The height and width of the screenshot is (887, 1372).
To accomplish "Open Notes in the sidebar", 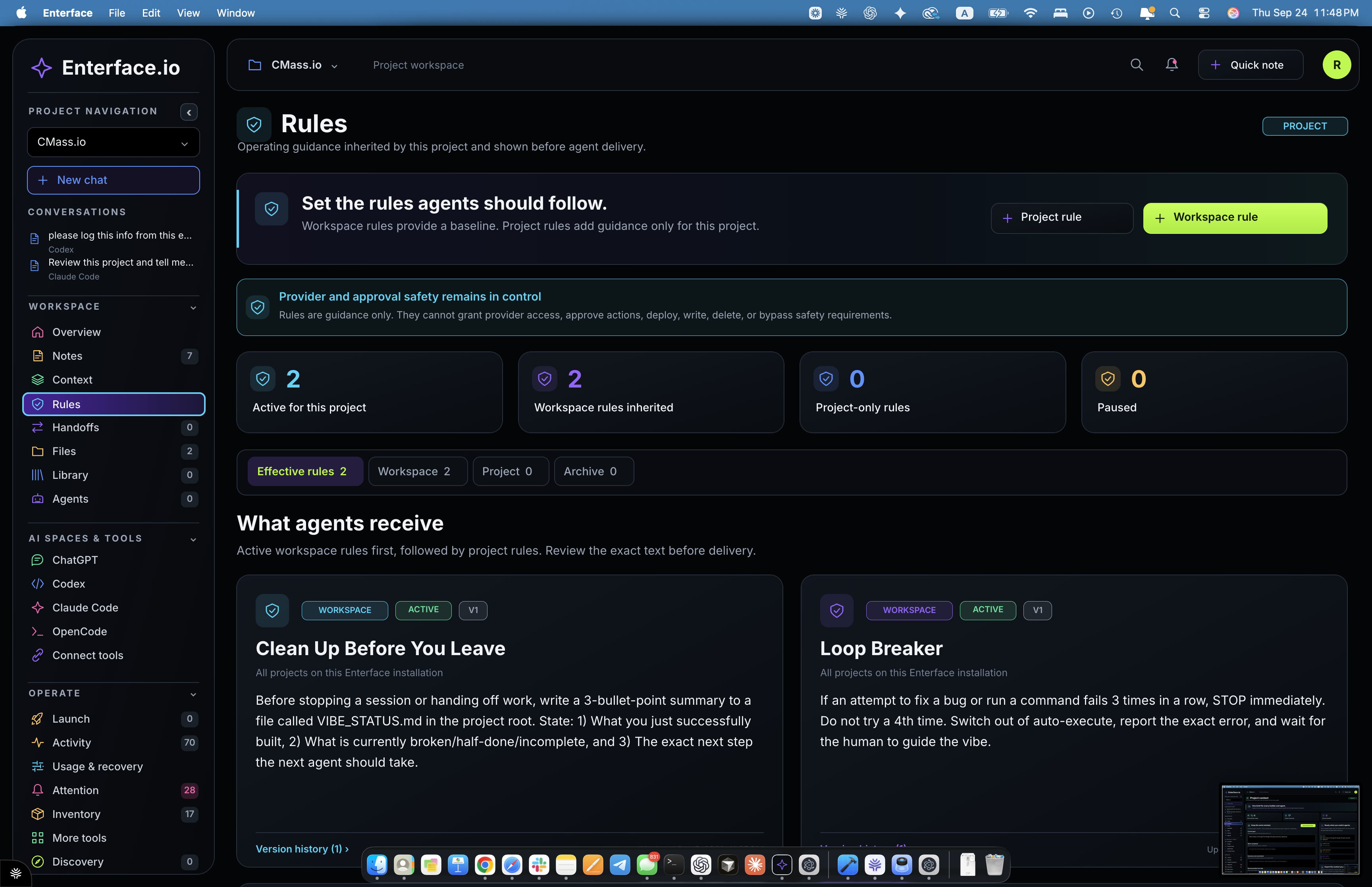I will tap(114, 356).
